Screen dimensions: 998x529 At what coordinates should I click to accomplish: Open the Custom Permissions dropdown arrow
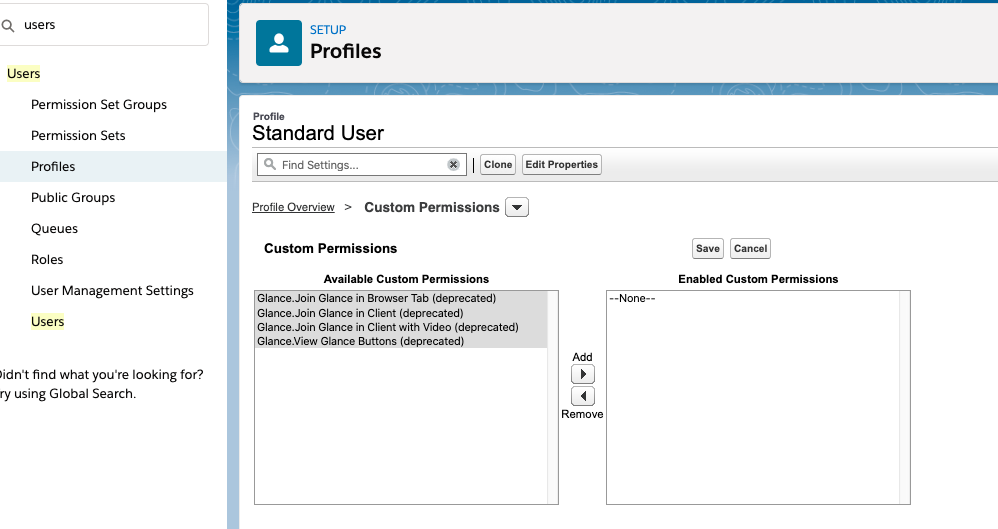(517, 208)
